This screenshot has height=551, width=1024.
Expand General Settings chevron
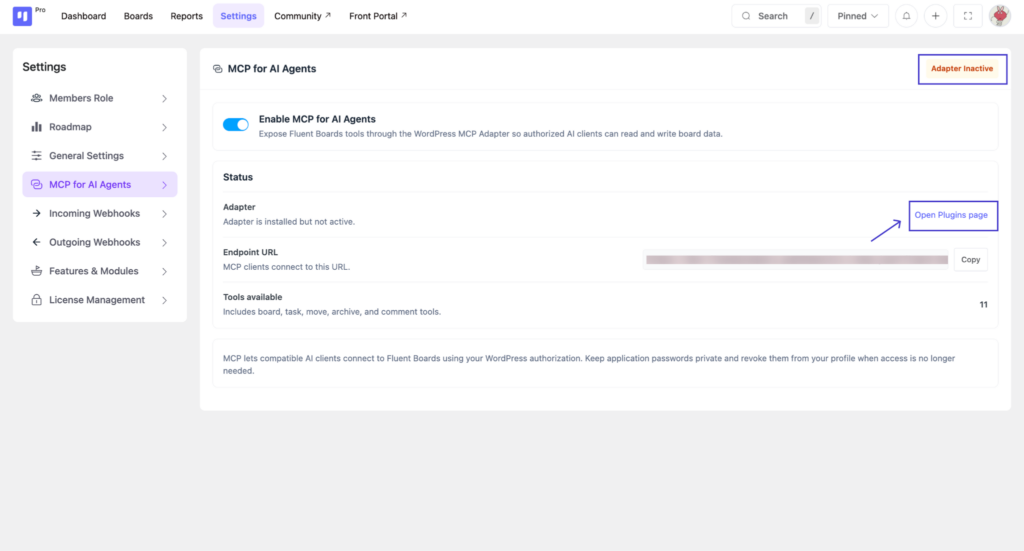(x=165, y=156)
